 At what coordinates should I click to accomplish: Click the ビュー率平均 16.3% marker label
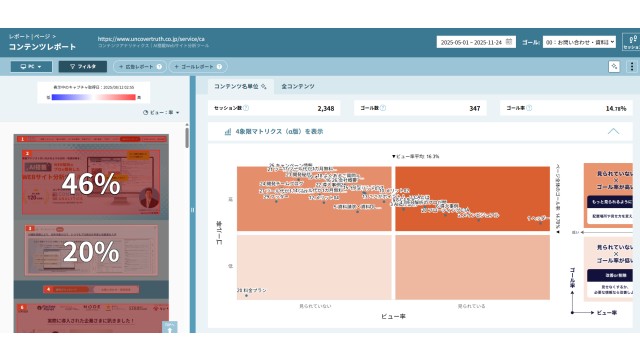pyautogui.click(x=415, y=156)
